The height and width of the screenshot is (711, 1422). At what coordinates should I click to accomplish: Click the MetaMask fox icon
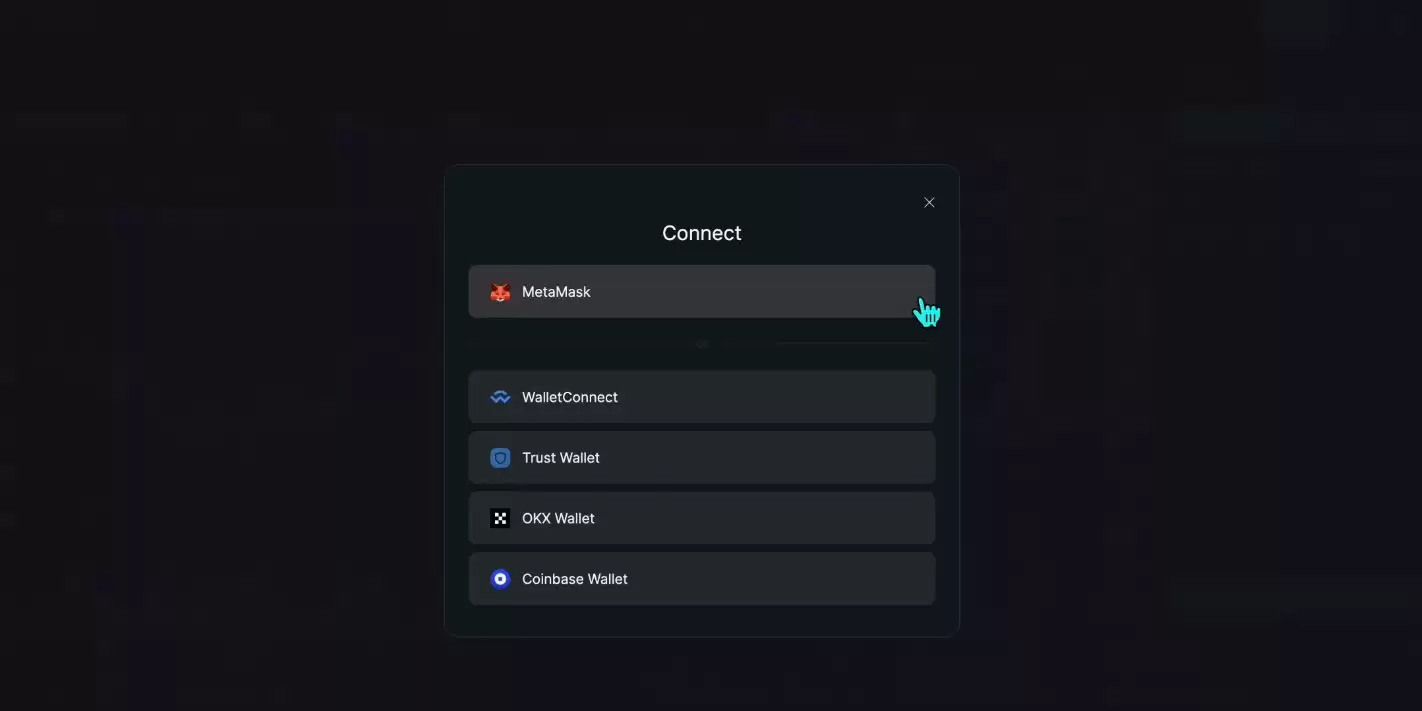coord(500,292)
